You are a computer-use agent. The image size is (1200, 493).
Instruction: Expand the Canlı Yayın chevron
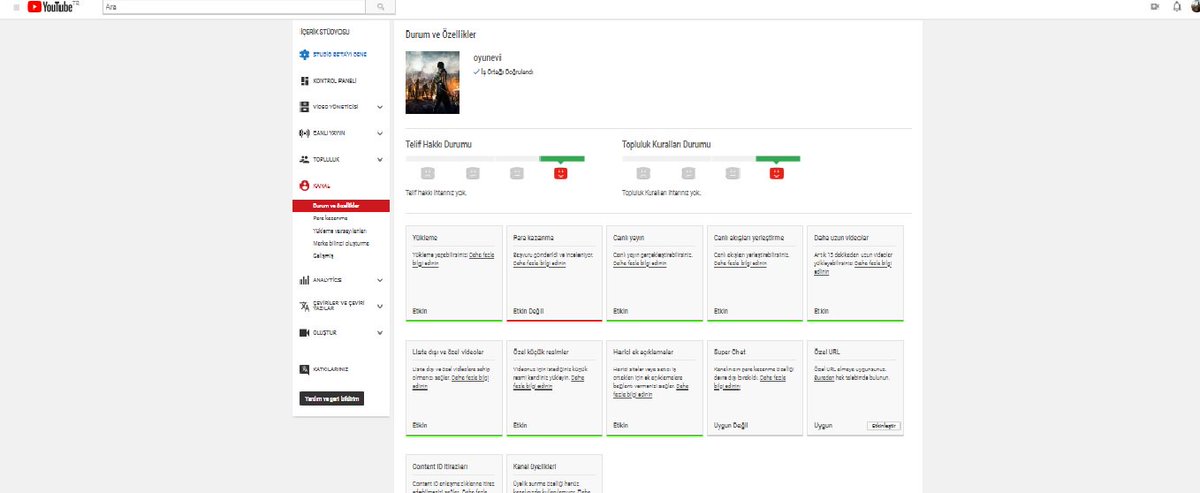(380, 132)
